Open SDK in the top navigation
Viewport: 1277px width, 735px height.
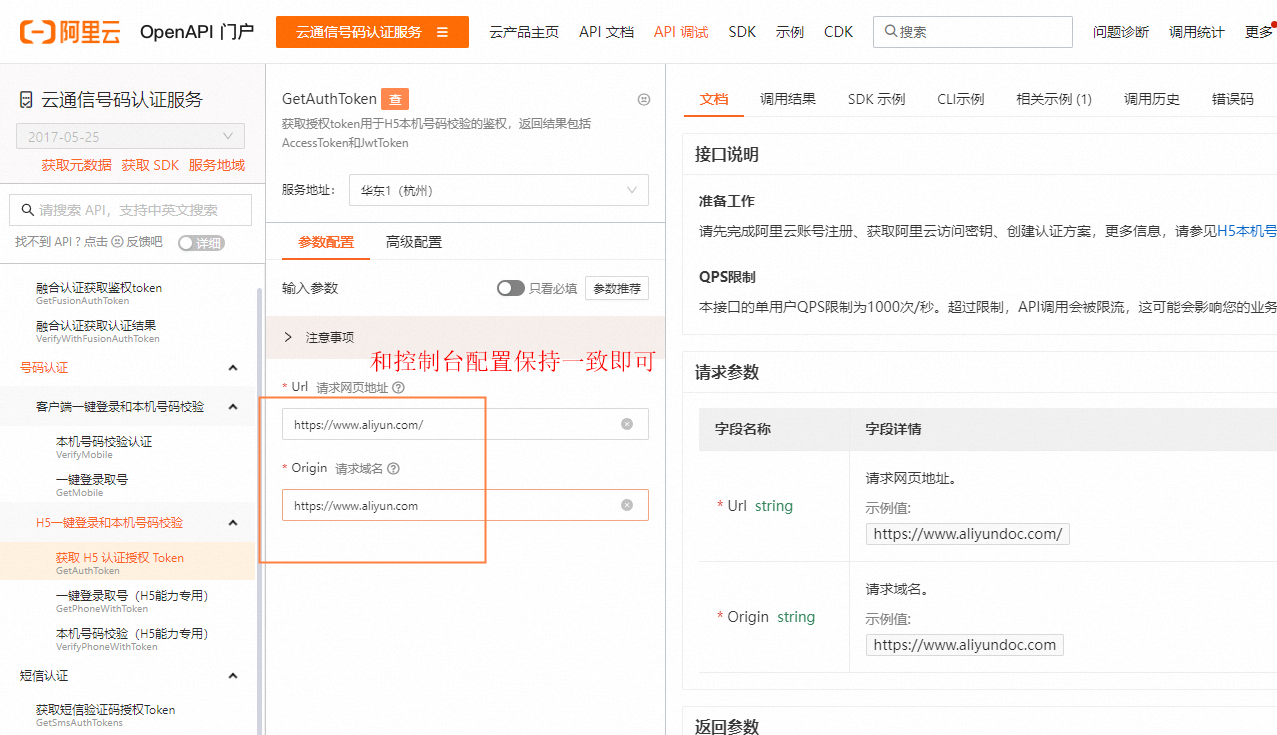tap(742, 32)
